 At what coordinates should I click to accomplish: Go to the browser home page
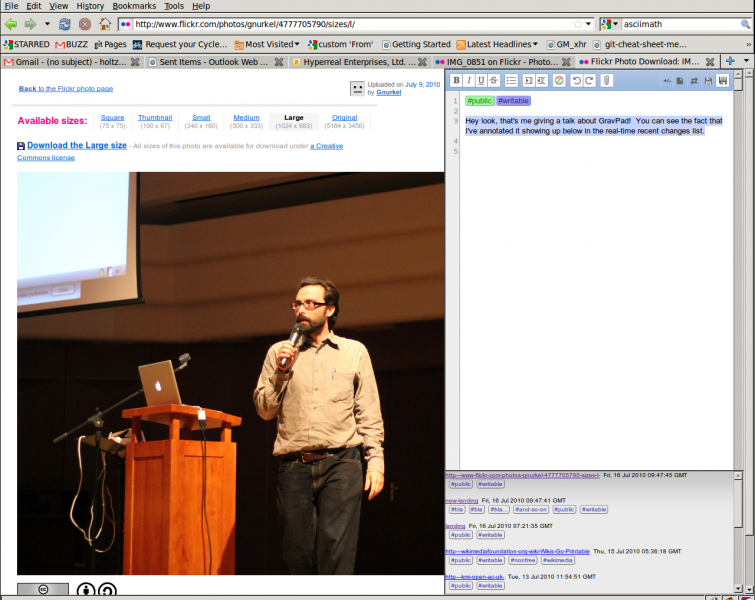pyautogui.click(x=105, y=24)
